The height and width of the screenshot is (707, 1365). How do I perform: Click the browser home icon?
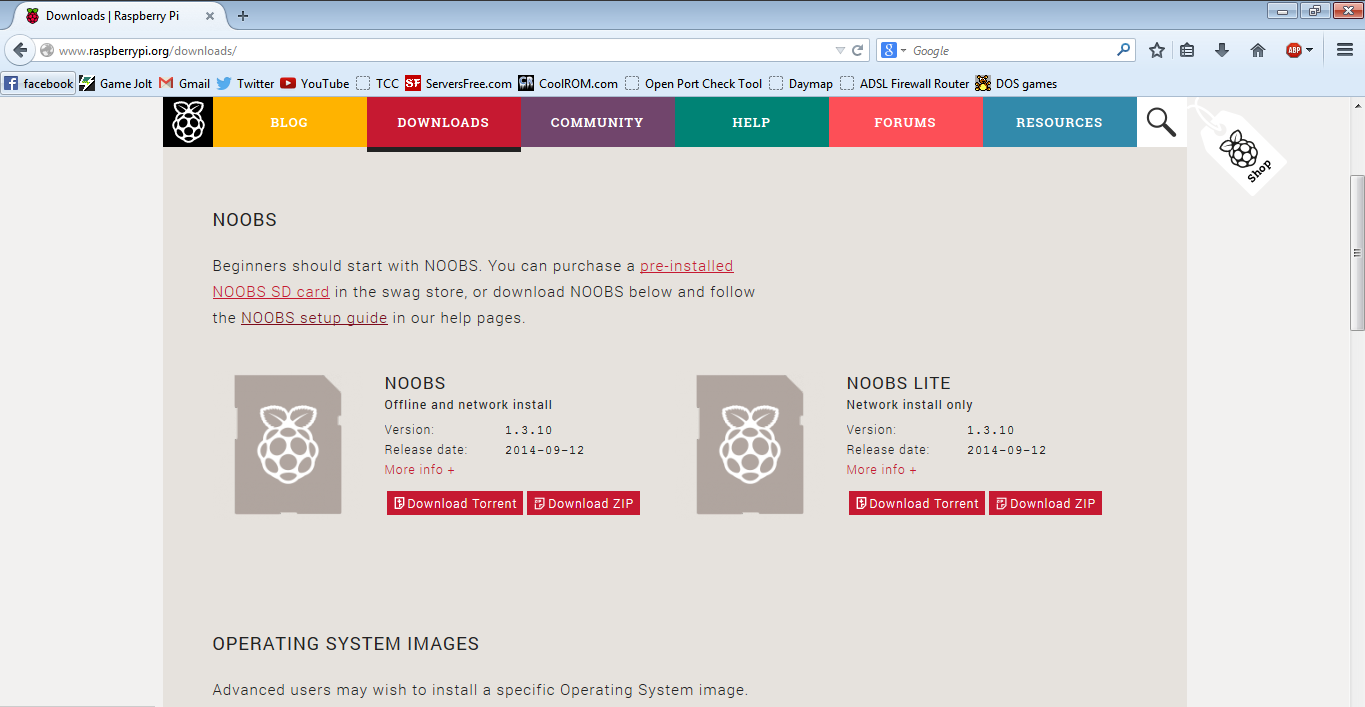tap(1257, 49)
